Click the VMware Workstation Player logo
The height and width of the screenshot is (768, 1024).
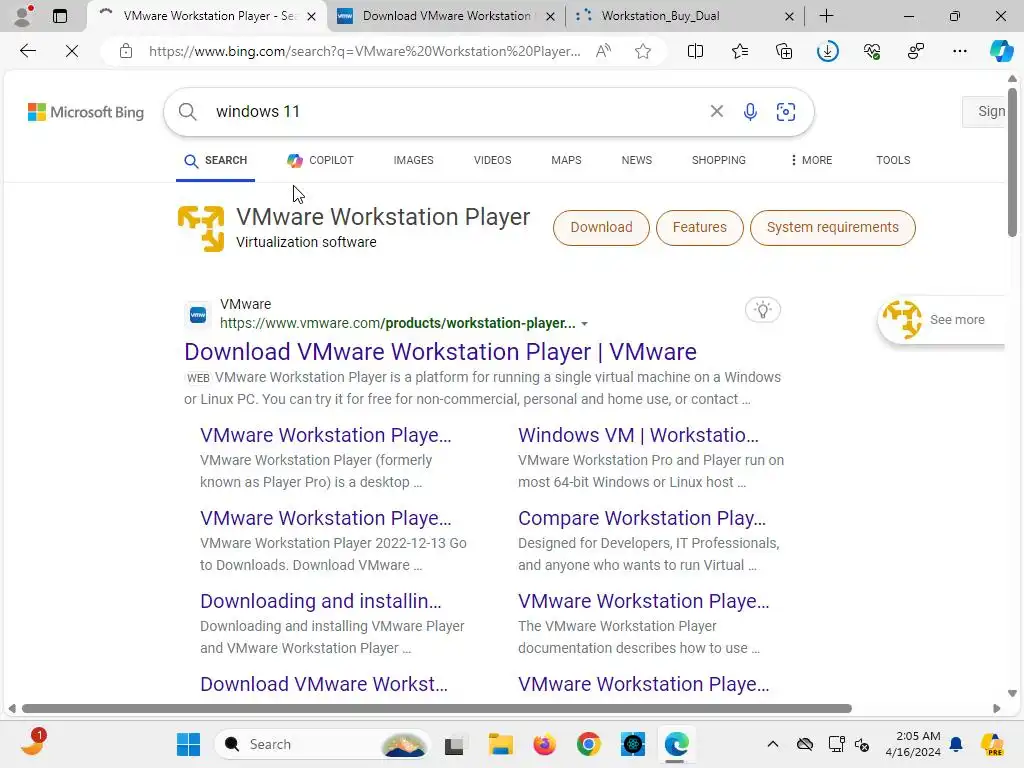(200, 228)
